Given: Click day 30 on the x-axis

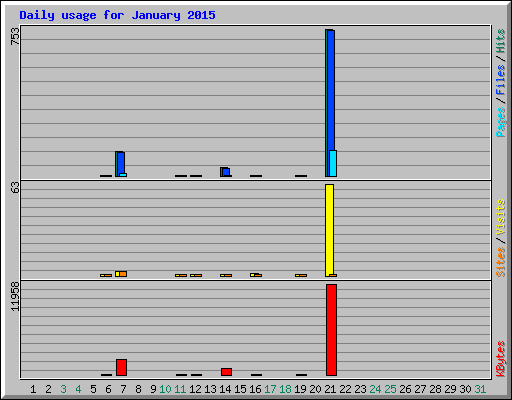Looking at the screenshot, I should click(x=465, y=389).
